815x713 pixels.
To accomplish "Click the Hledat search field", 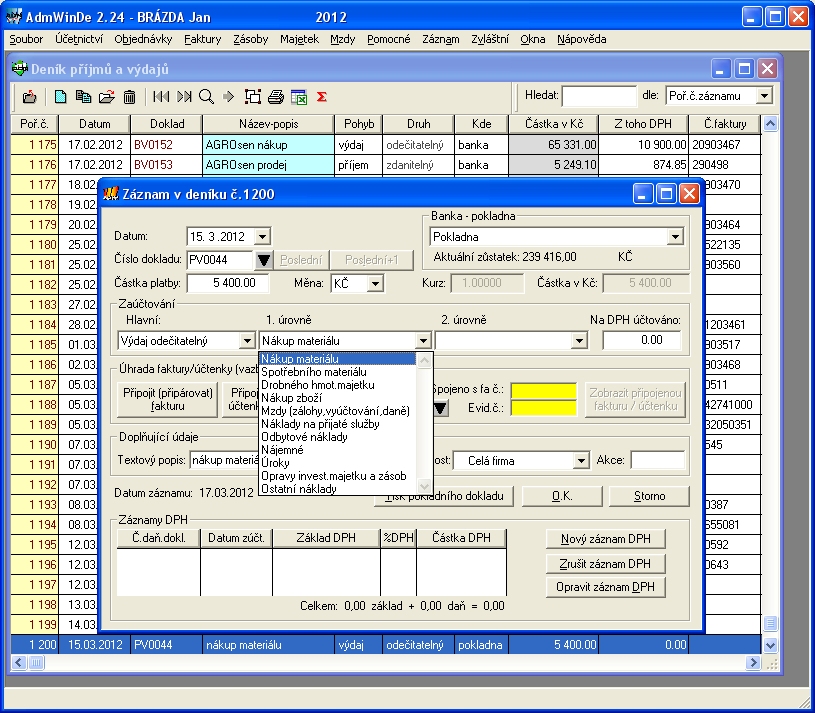I will (599, 96).
